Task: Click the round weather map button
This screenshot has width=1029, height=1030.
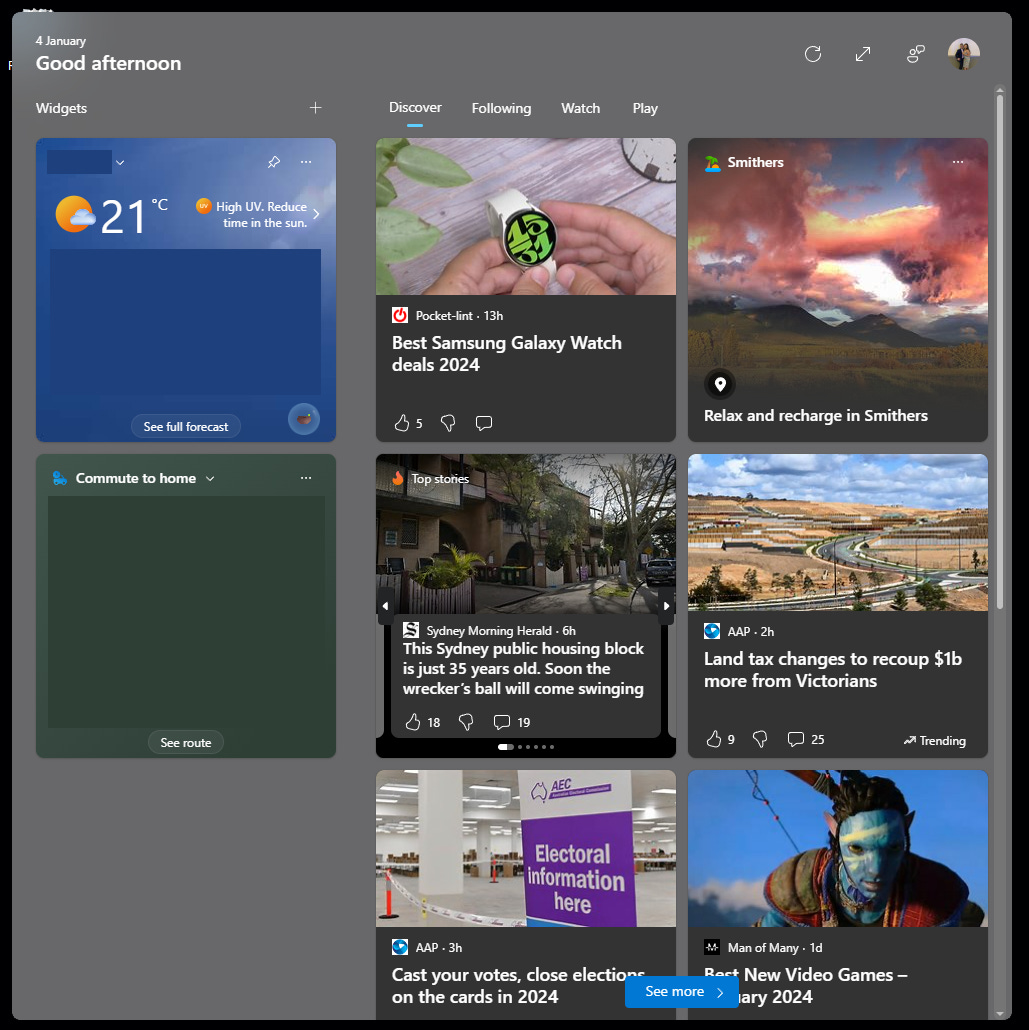Action: click(x=304, y=419)
